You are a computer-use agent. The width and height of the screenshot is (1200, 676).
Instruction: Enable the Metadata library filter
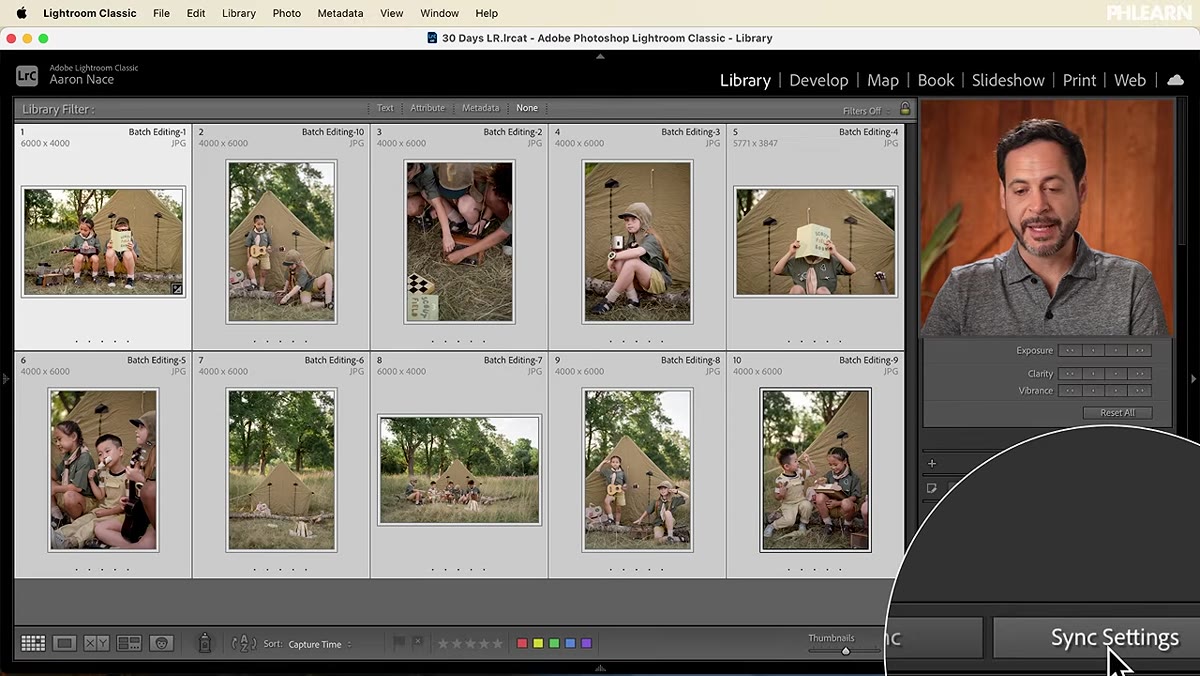coord(480,108)
